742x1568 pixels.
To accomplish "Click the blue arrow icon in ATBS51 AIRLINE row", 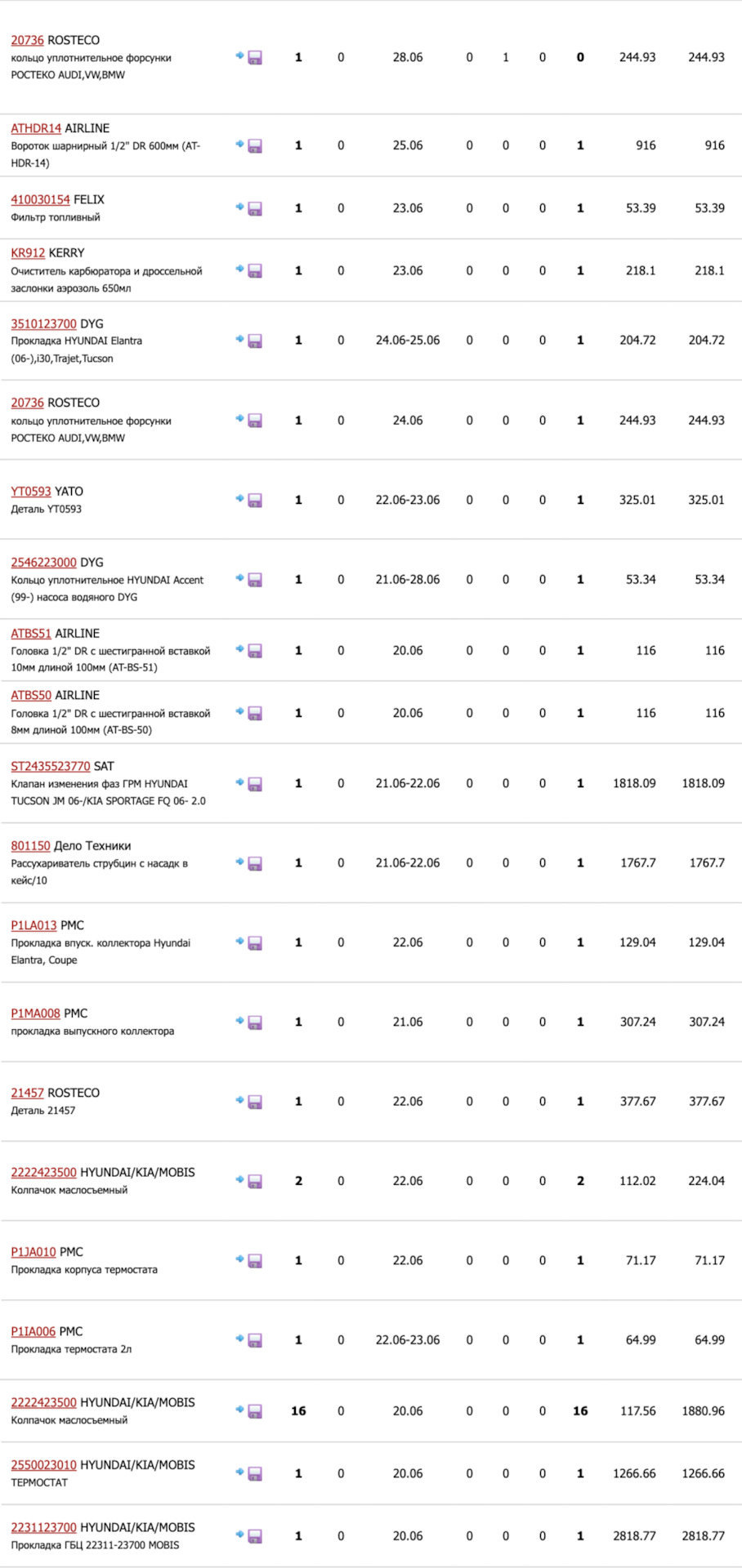I will click(239, 649).
